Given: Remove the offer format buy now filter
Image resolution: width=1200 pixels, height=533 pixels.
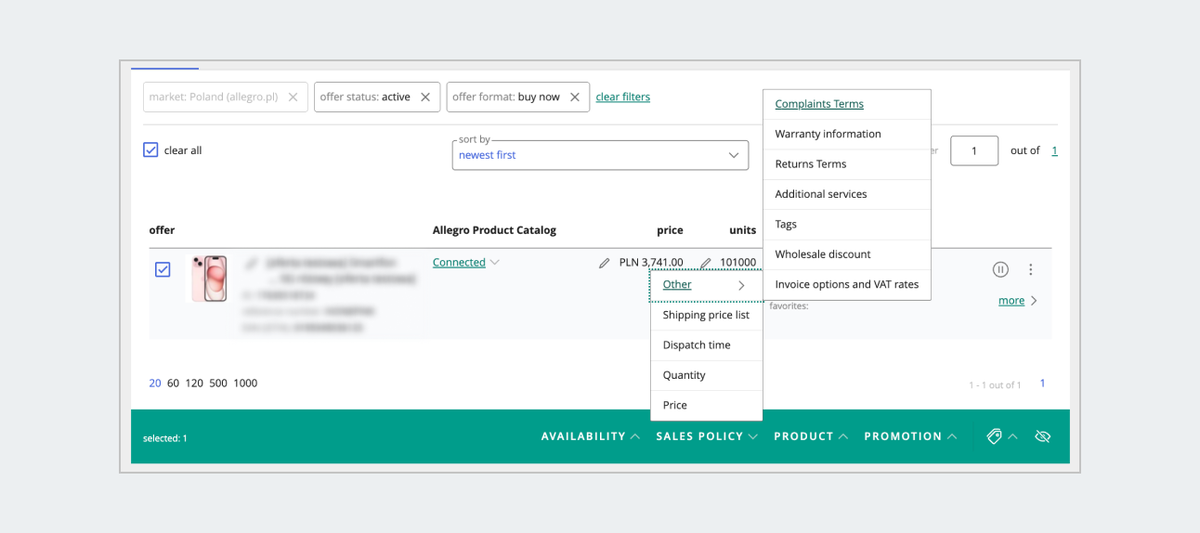Looking at the screenshot, I should [x=575, y=97].
